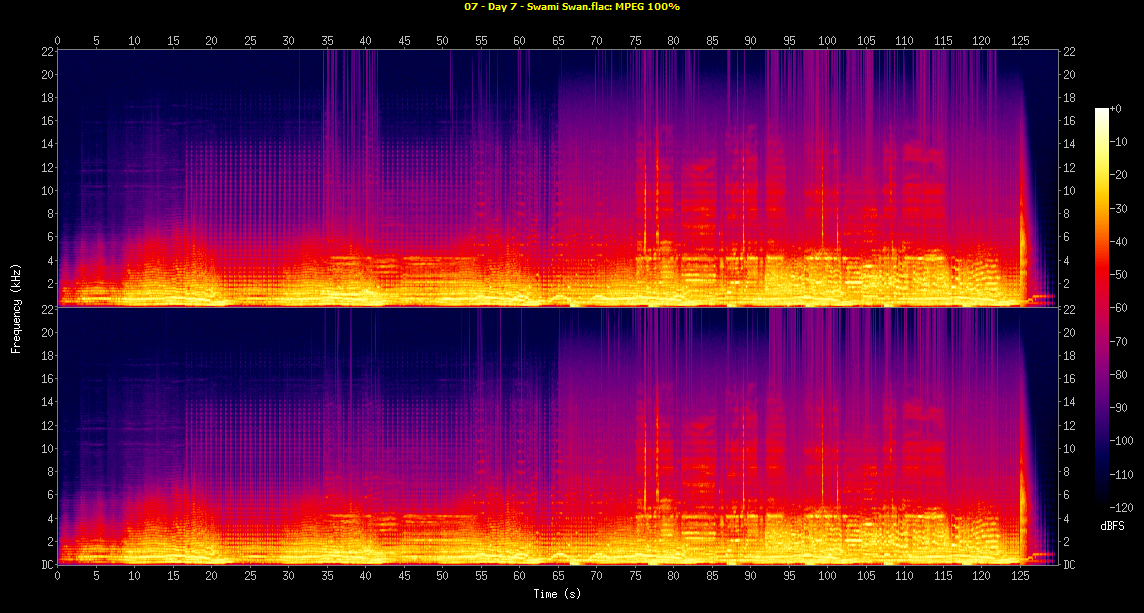The width and height of the screenshot is (1144, 613).
Task: Click the "-70" value on the color scale
Action: [x=1118, y=341]
